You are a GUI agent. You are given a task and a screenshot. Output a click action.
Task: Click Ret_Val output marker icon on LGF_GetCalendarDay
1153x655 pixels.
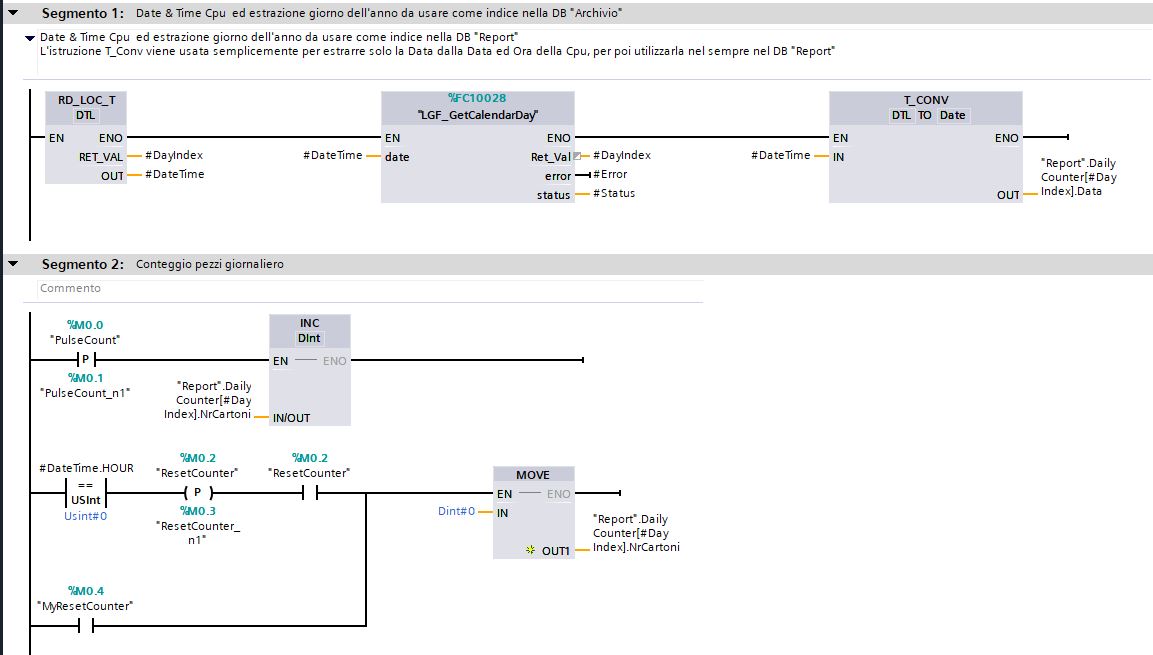pyautogui.click(x=577, y=156)
